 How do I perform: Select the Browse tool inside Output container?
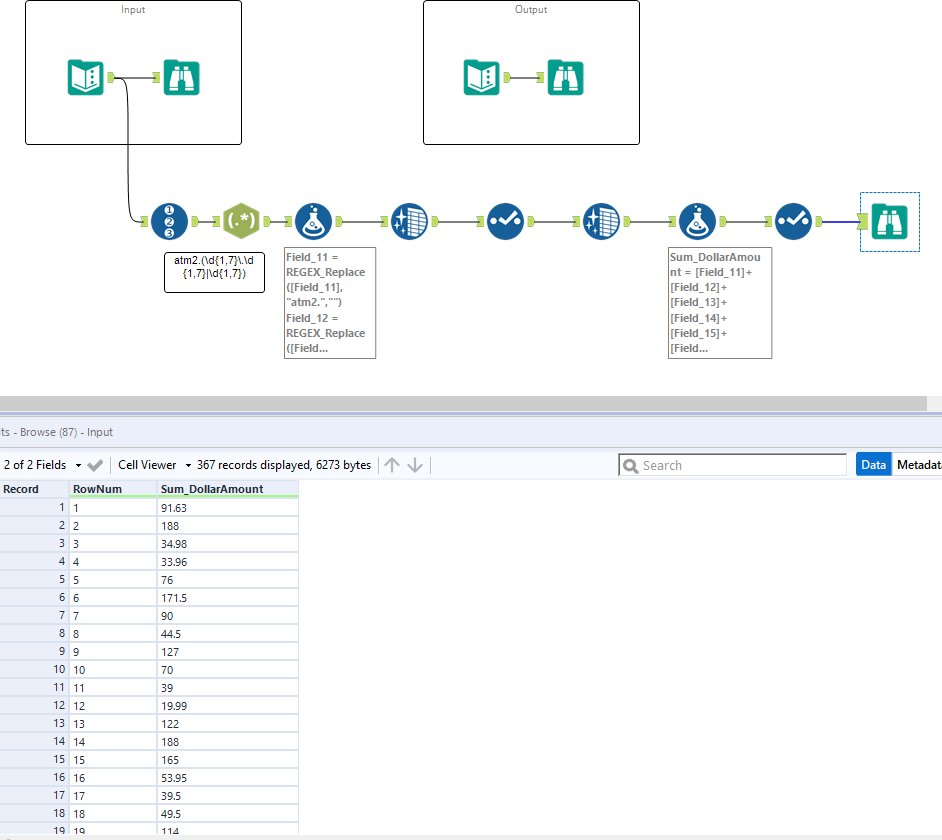tap(566, 77)
